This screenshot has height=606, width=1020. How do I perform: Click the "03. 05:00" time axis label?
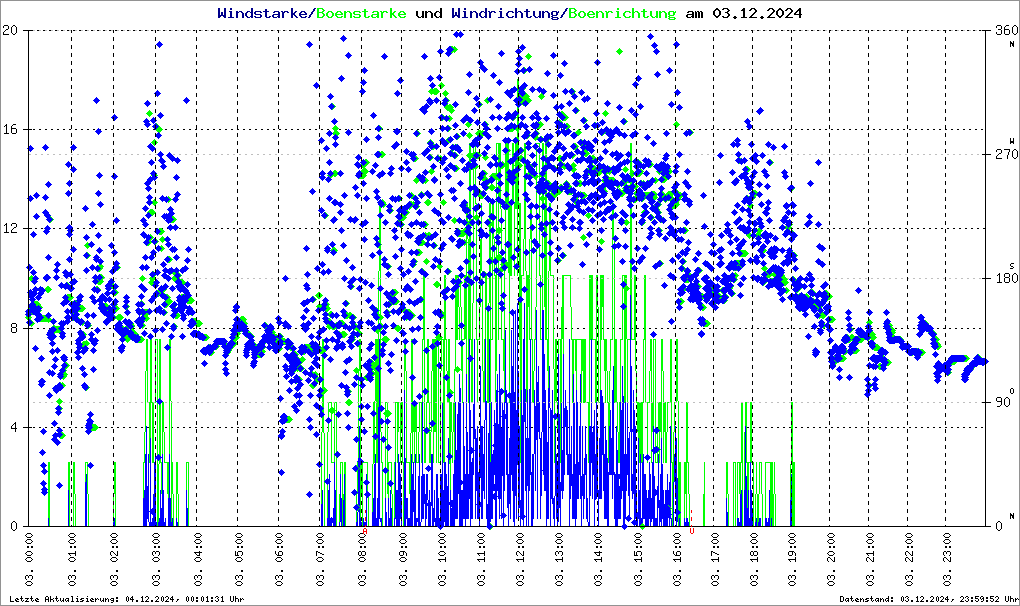click(x=240, y=559)
